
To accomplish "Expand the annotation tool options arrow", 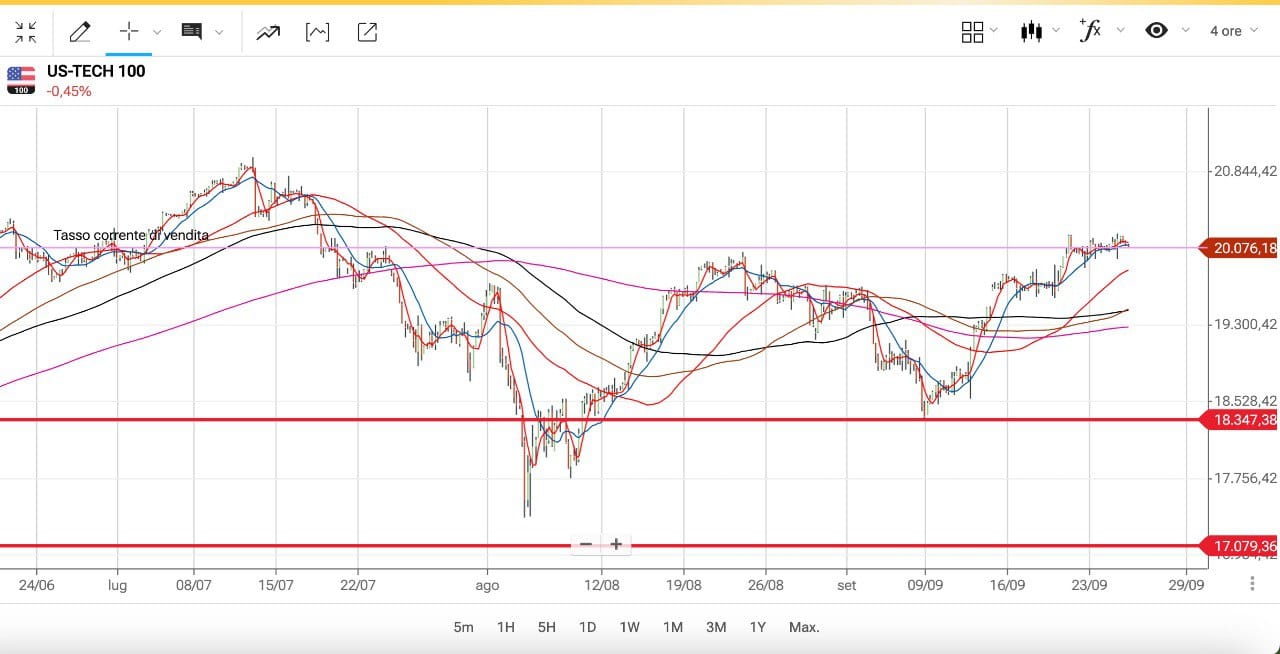I will point(219,32).
